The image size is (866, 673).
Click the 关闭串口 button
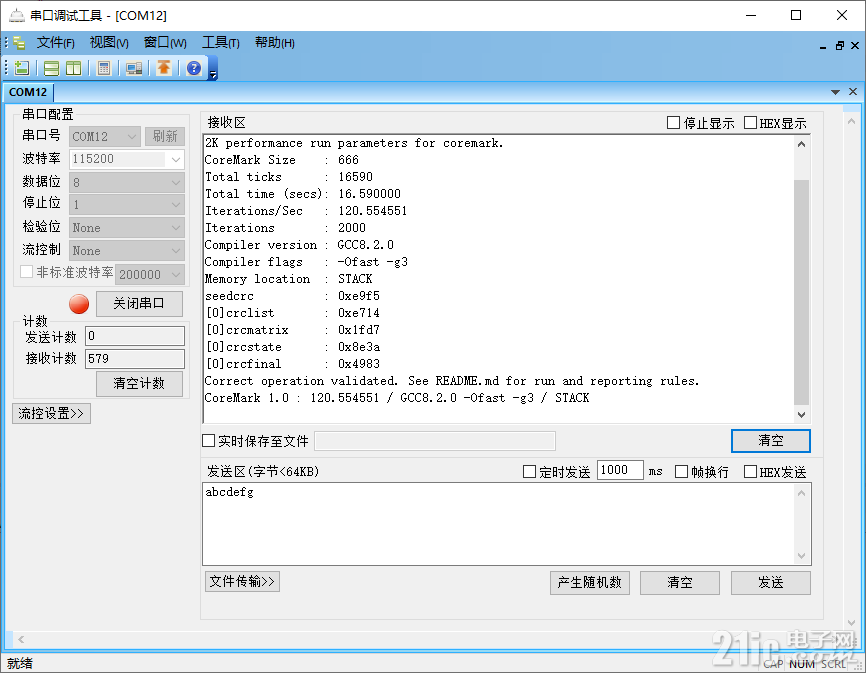[x=139, y=304]
